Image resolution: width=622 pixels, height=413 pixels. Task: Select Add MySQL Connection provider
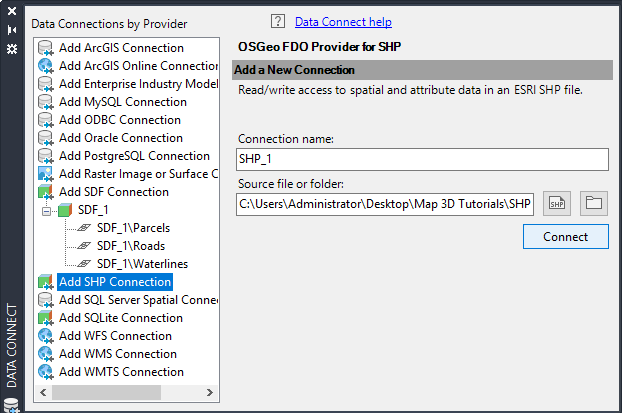122,102
